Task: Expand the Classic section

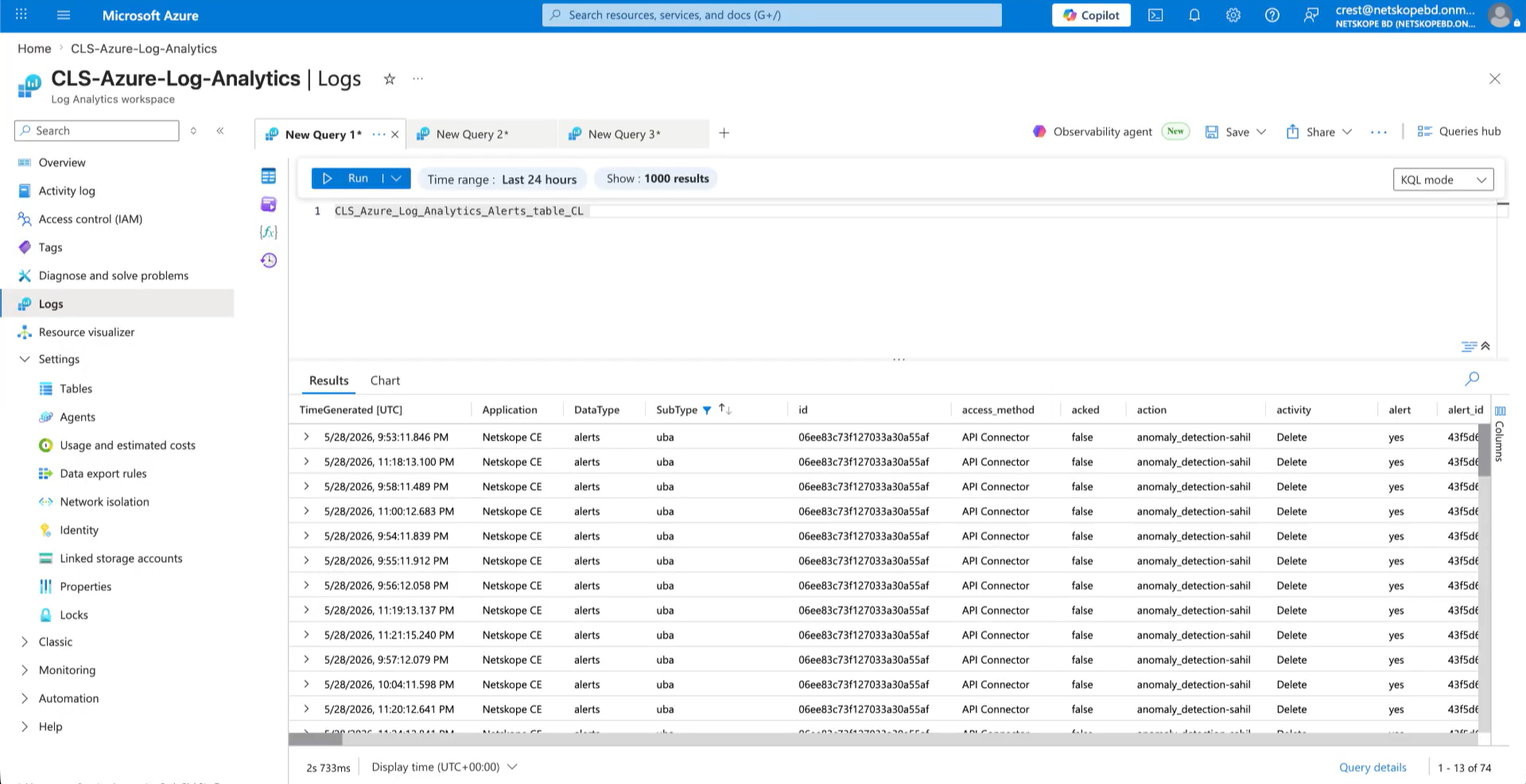Action: coord(25,642)
